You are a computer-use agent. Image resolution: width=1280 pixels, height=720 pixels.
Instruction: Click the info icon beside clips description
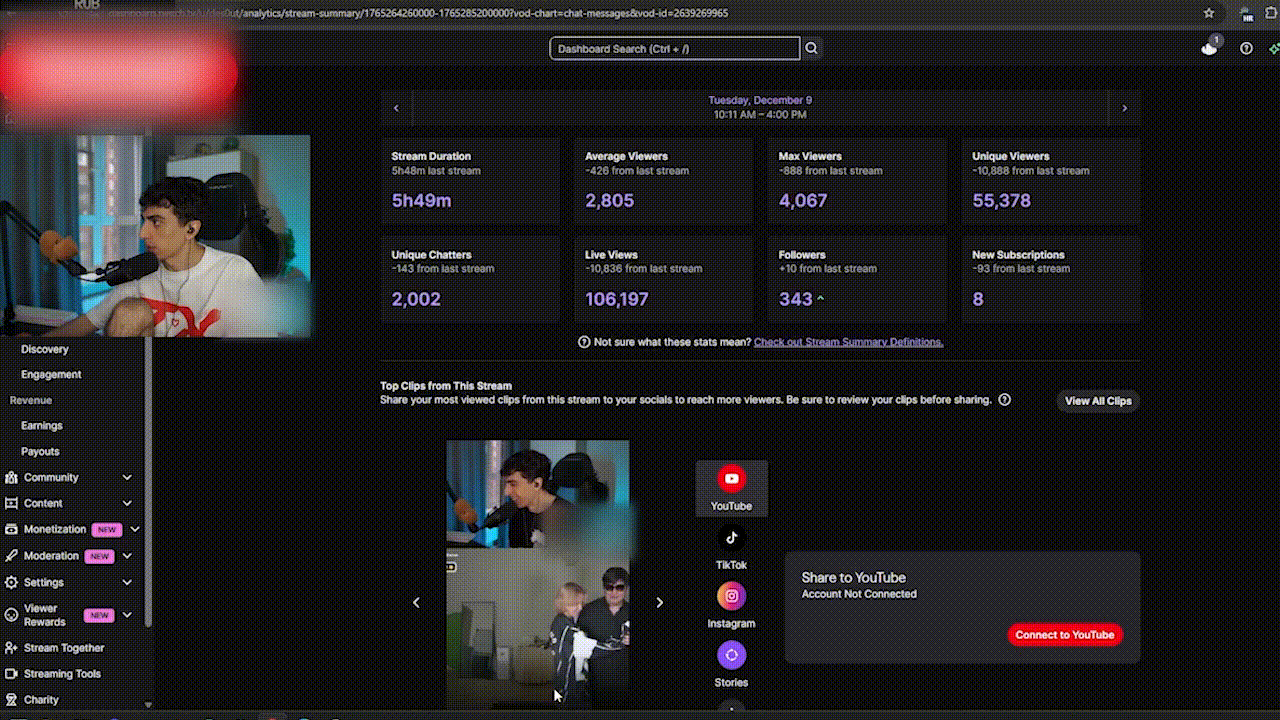click(1004, 400)
